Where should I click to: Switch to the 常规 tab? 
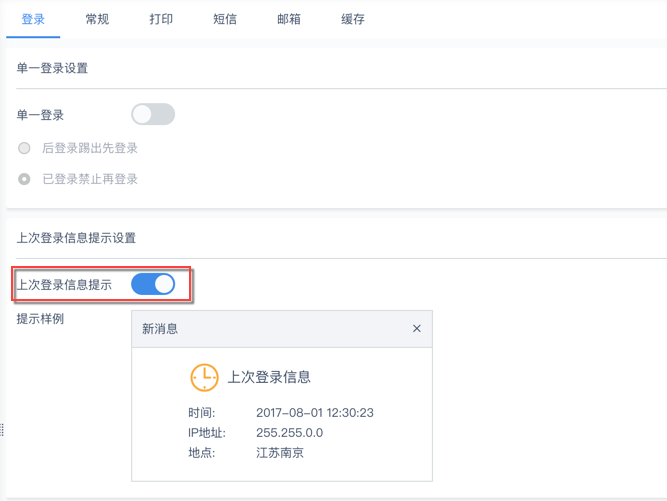click(x=97, y=19)
